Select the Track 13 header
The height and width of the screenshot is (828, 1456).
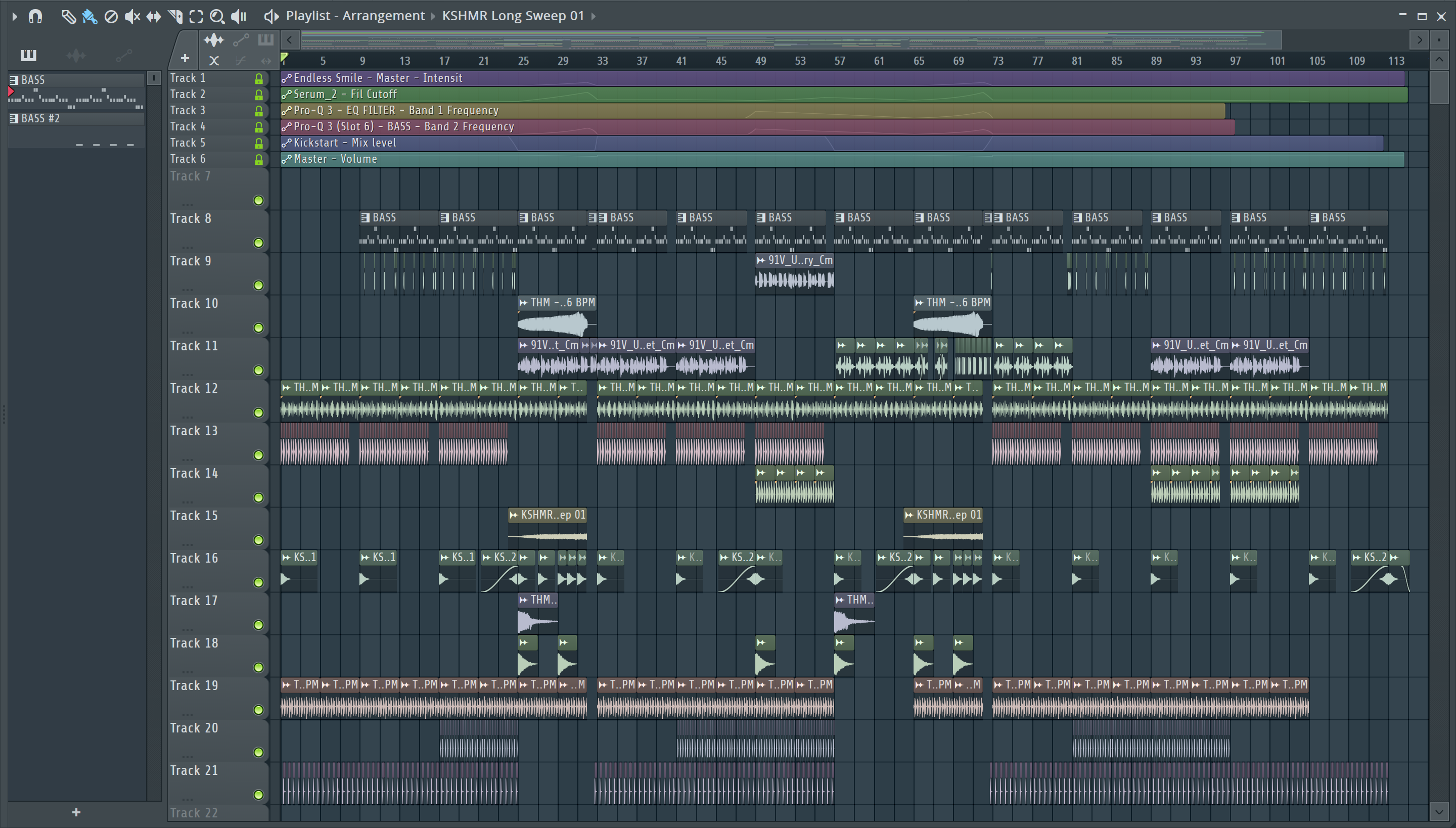pos(218,444)
